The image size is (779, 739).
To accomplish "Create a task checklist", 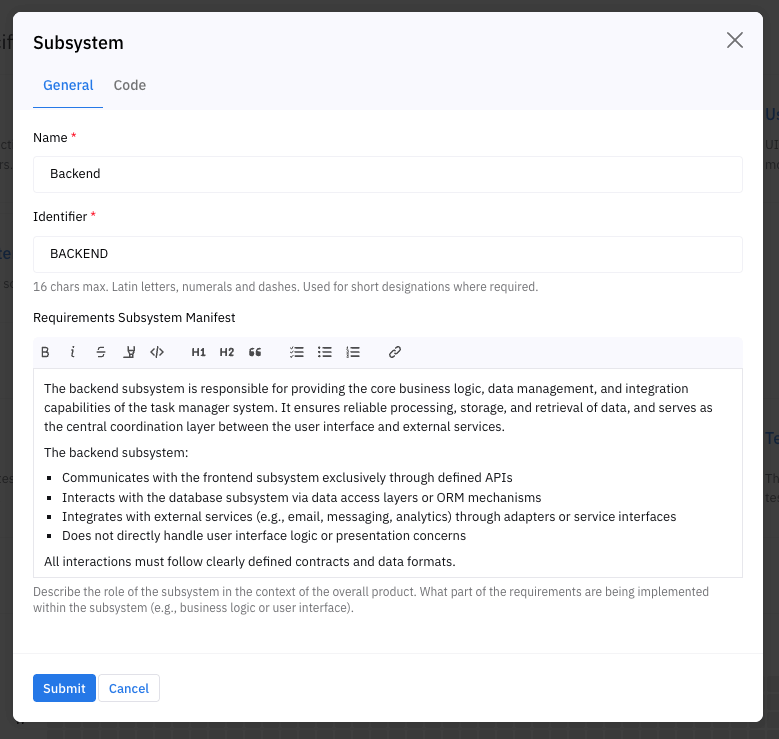I will click(296, 352).
